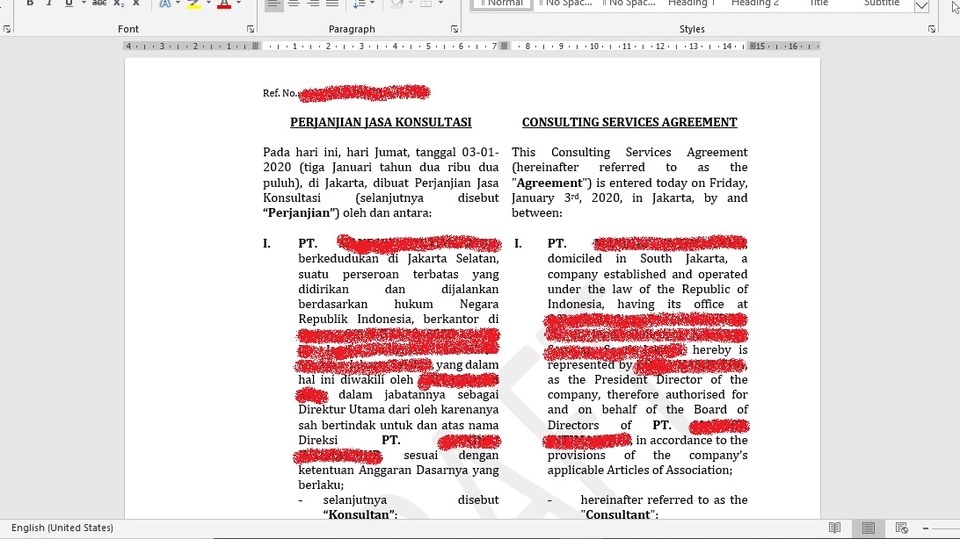Open Font dialog box launcher
This screenshot has height=539, width=960.
click(x=250, y=29)
